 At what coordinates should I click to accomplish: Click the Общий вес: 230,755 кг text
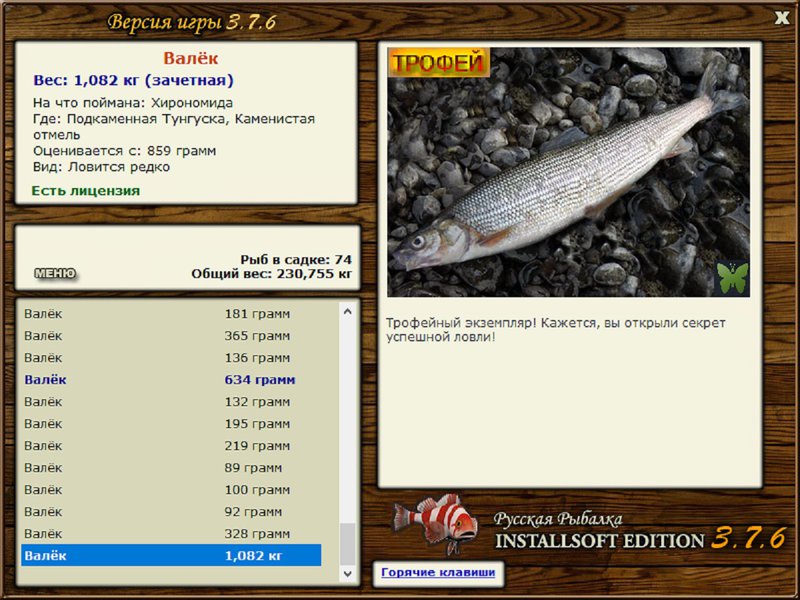[271, 274]
